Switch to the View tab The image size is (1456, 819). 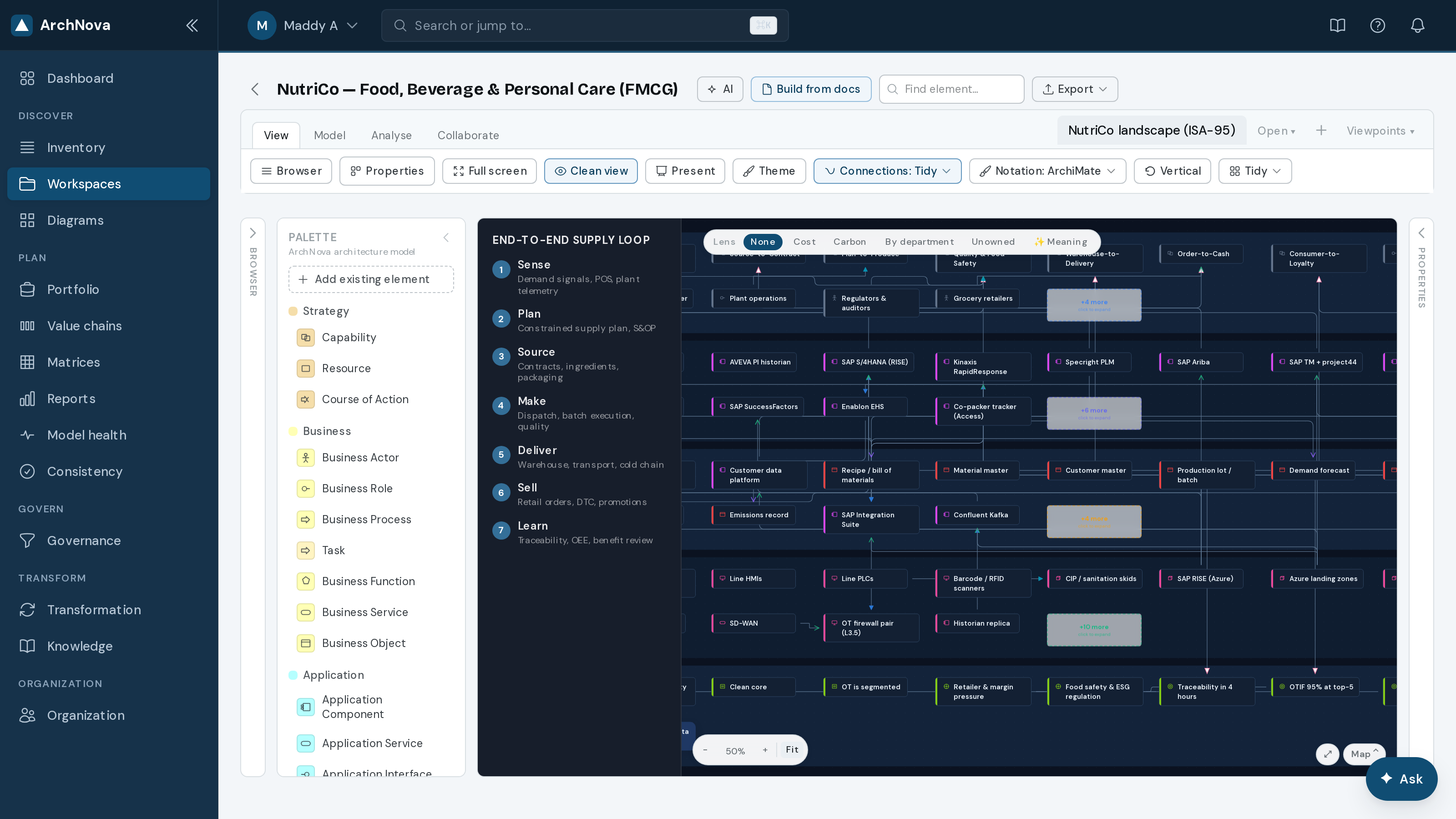tap(276, 136)
